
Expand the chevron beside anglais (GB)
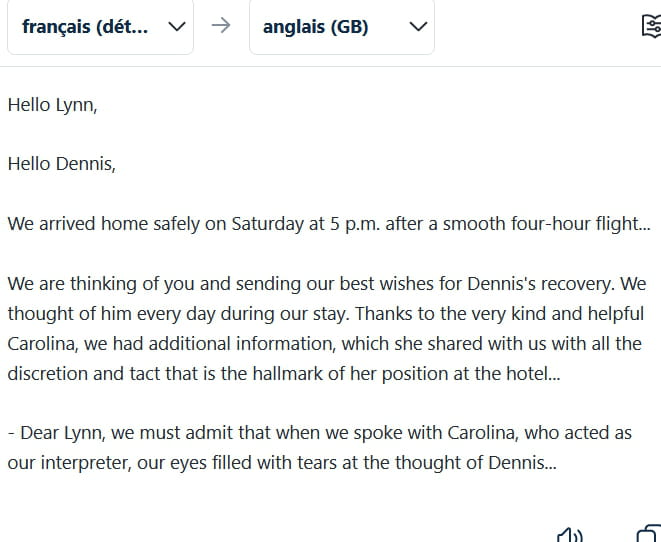(418, 27)
